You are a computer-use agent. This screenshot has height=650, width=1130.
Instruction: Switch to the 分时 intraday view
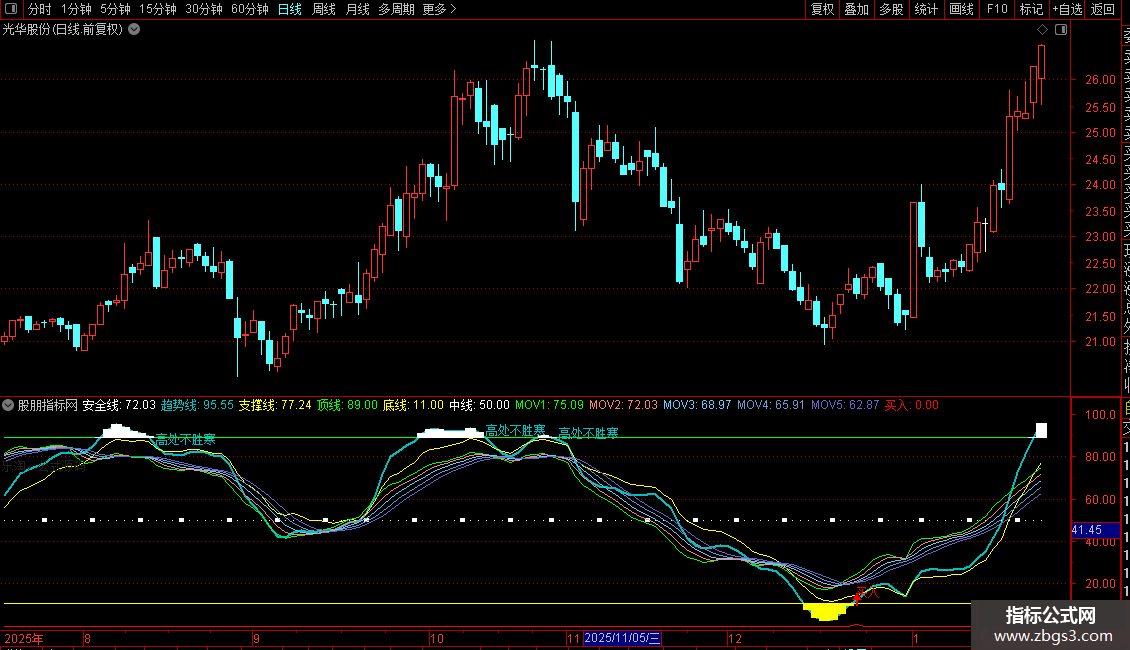(39, 10)
